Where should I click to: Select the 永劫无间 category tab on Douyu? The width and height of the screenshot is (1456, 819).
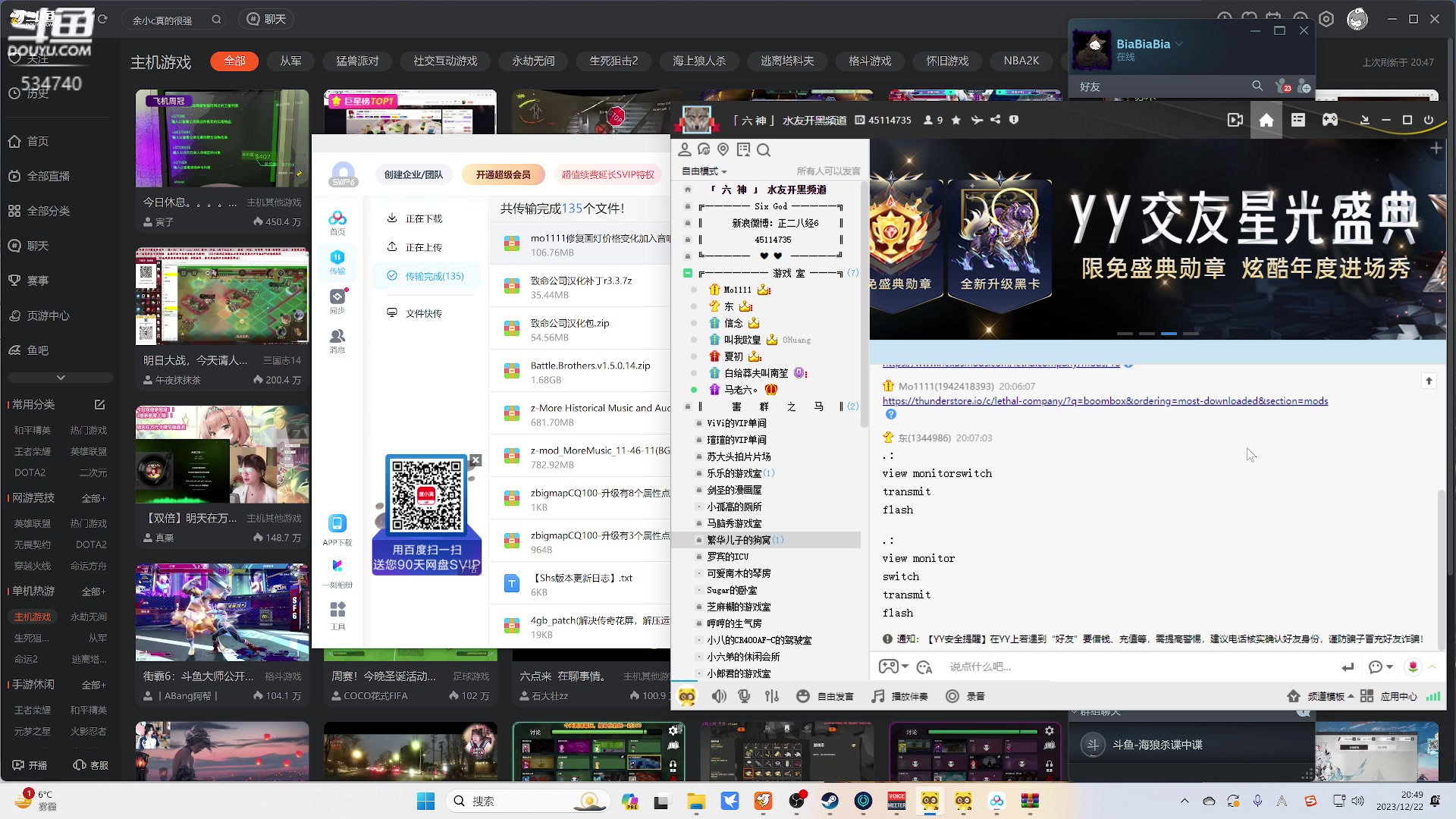(x=533, y=61)
